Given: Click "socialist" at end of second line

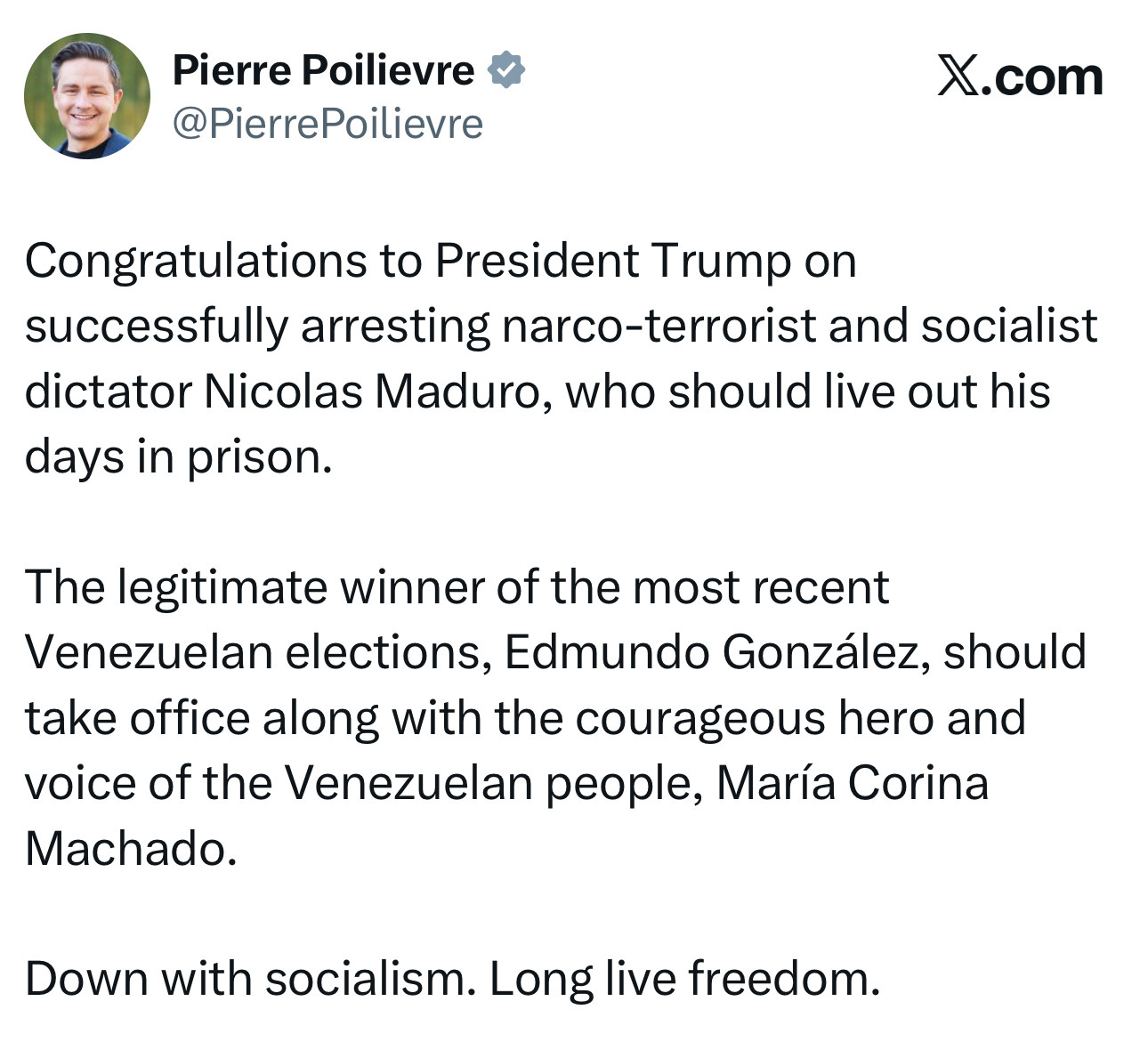Looking at the screenshot, I should 1008,326.
